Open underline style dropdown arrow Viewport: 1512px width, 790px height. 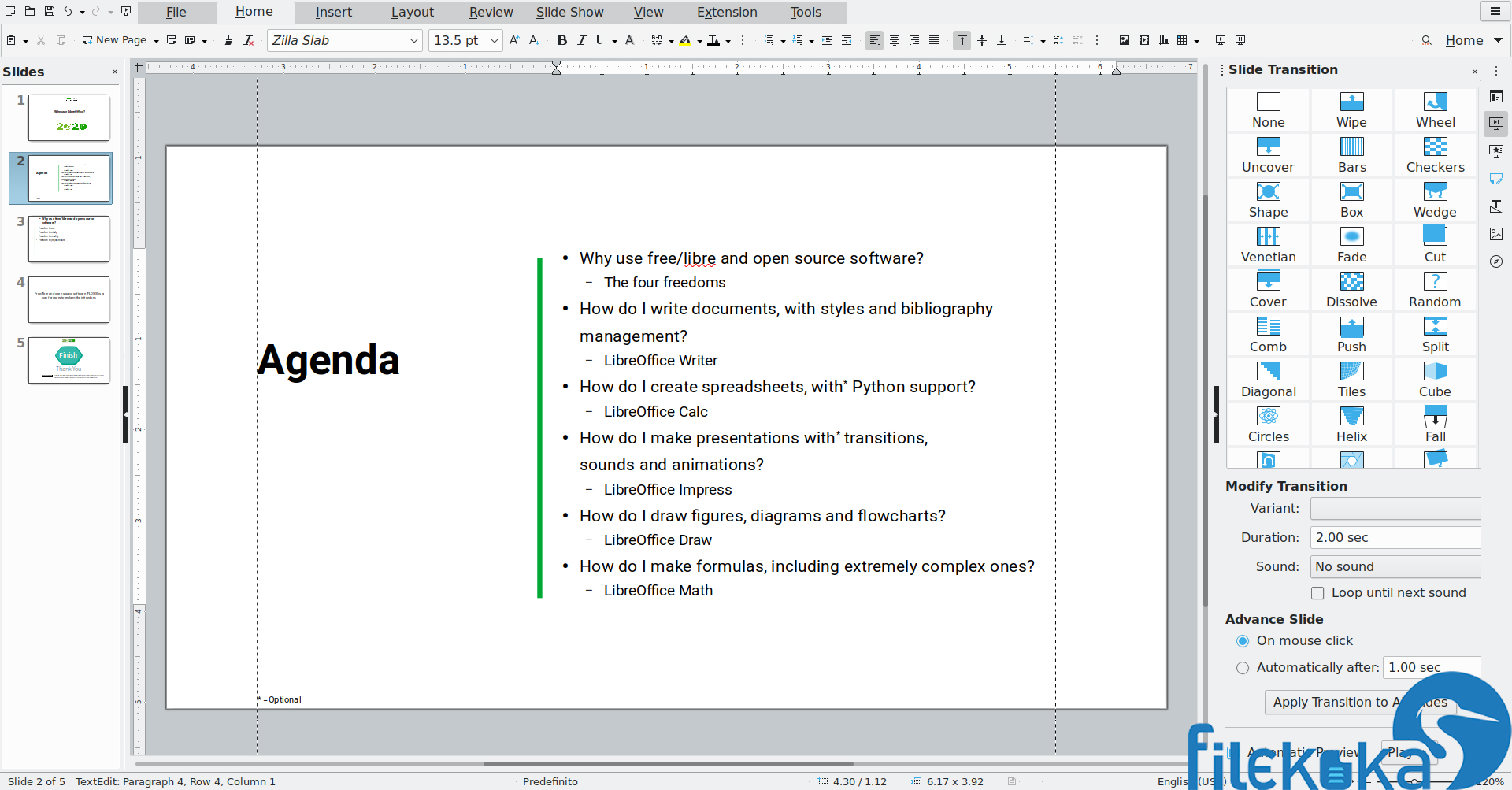tap(614, 41)
